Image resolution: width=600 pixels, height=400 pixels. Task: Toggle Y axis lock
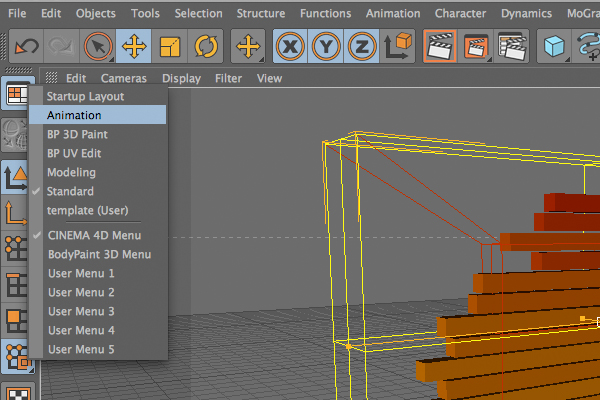pyautogui.click(x=326, y=46)
